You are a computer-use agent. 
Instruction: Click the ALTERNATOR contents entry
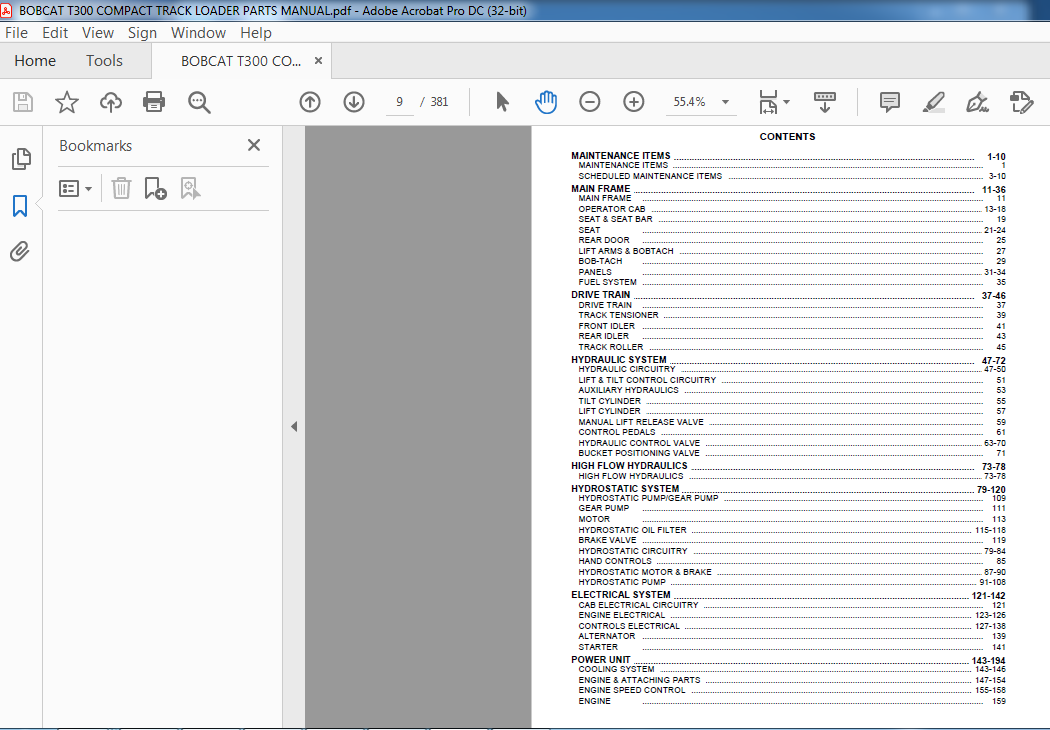[x=607, y=636]
